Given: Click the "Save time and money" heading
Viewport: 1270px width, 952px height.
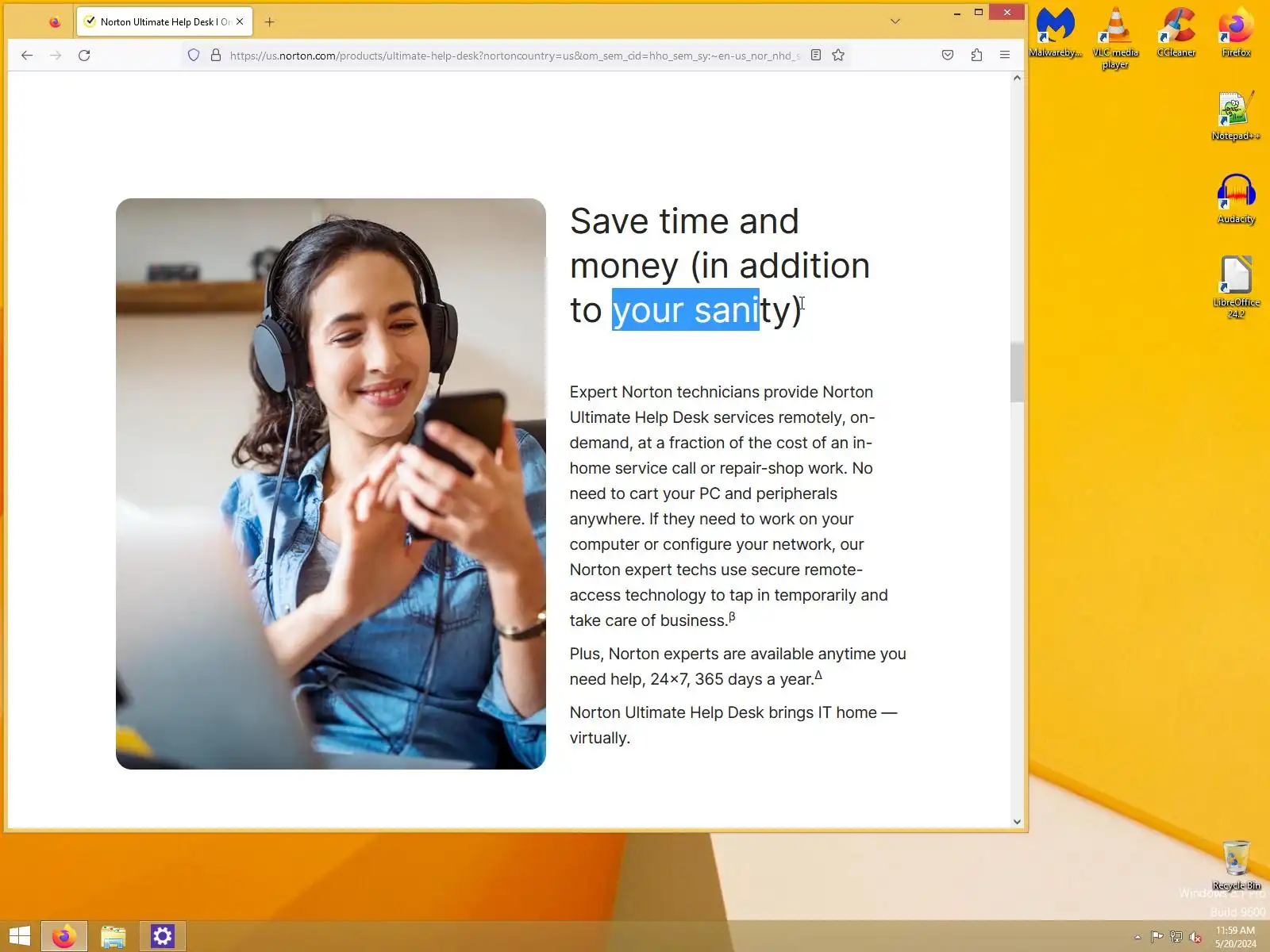Looking at the screenshot, I should pyautogui.click(x=720, y=266).
